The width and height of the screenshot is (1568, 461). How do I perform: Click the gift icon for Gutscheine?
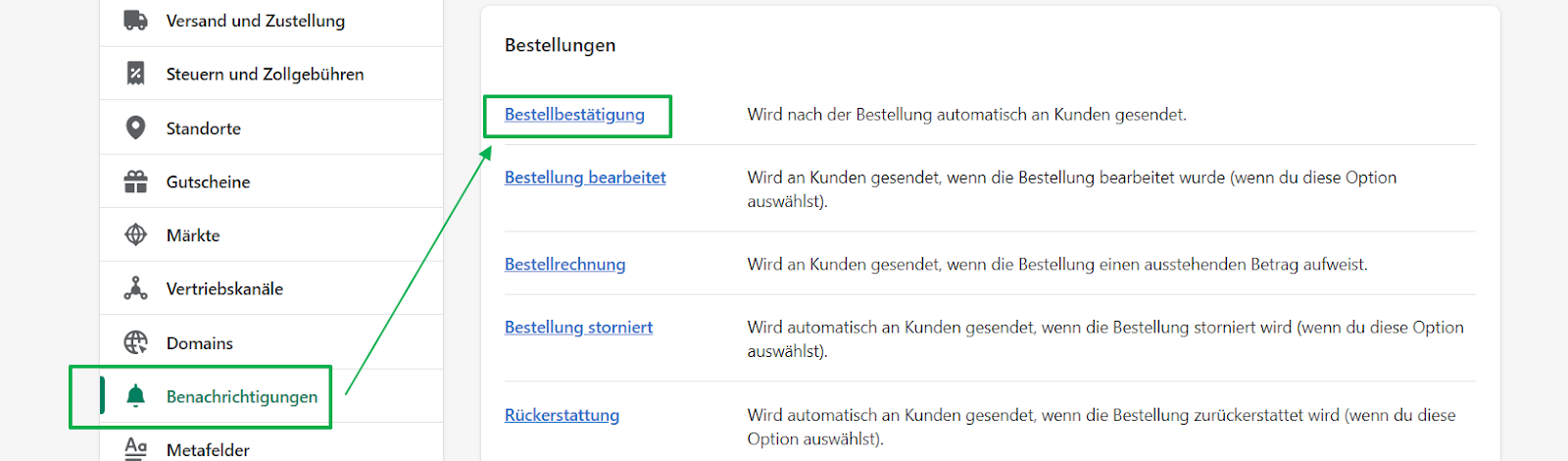click(136, 181)
